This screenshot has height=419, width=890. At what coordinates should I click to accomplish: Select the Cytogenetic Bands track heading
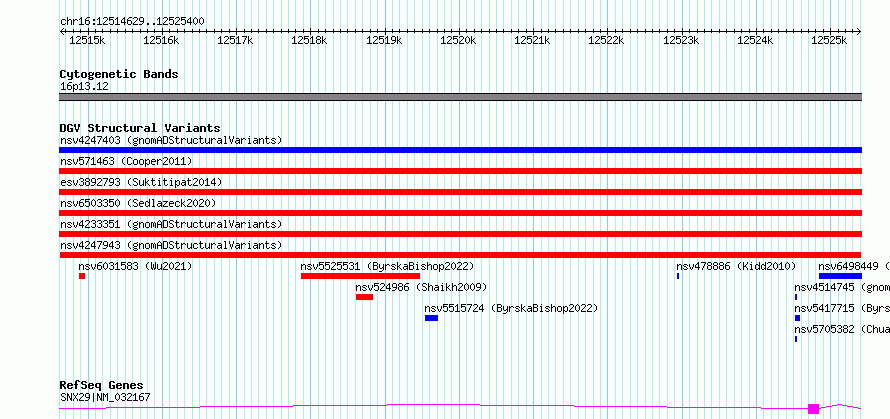(x=119, y=74)
